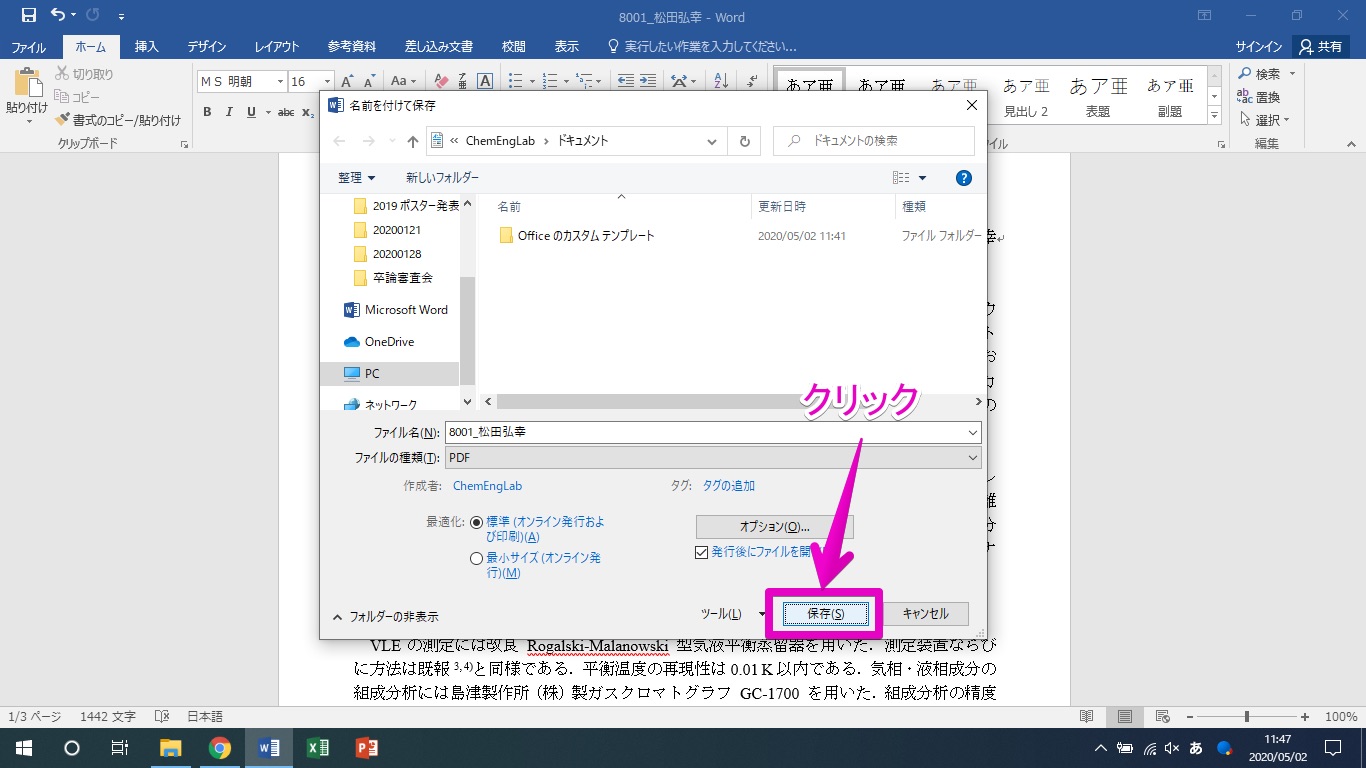This screenshot has width=1366, height=768.
Task: Open the view options dropdown arrow in dialog toolbar
Action: coord(922,178)
